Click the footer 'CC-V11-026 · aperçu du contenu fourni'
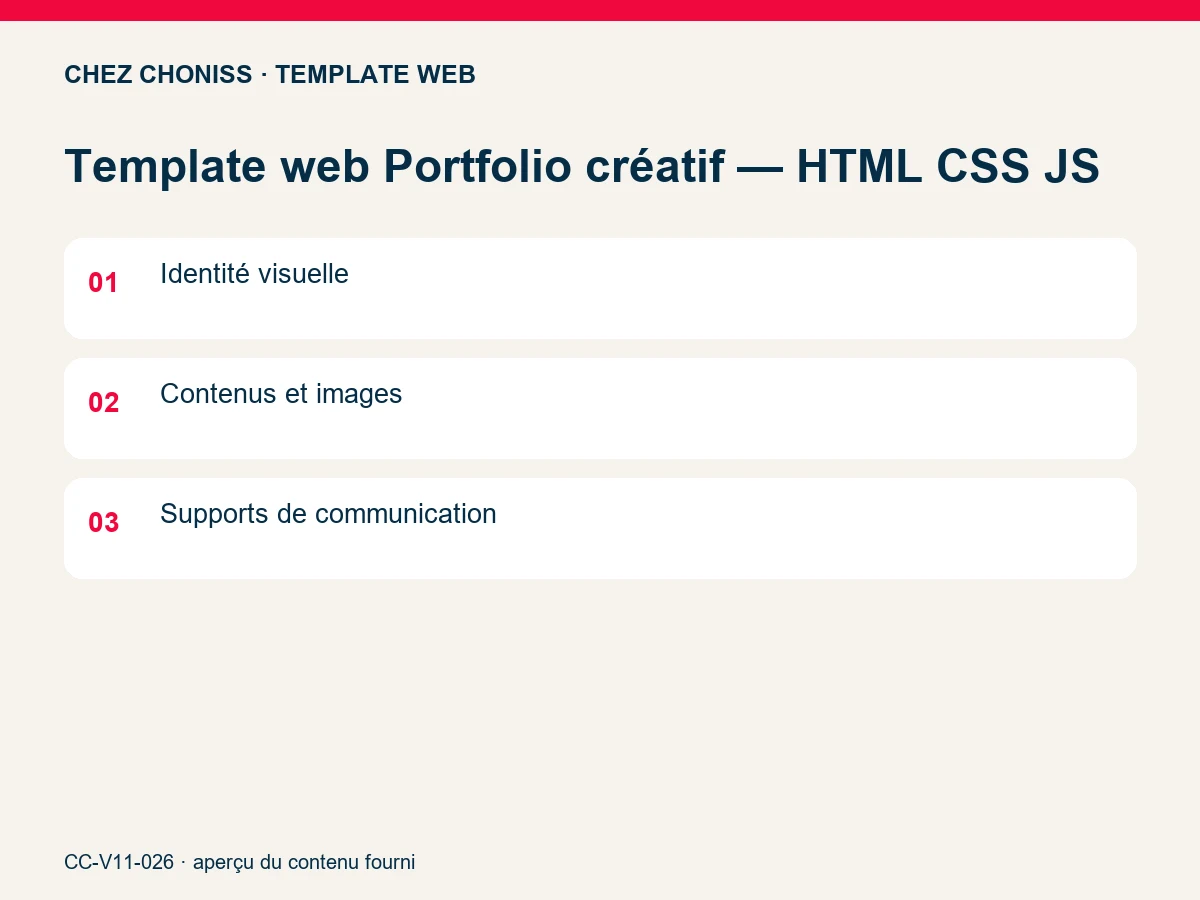The height and width of the screenshot is (900, 1200). pyautogui.click(x=239, y=862)
